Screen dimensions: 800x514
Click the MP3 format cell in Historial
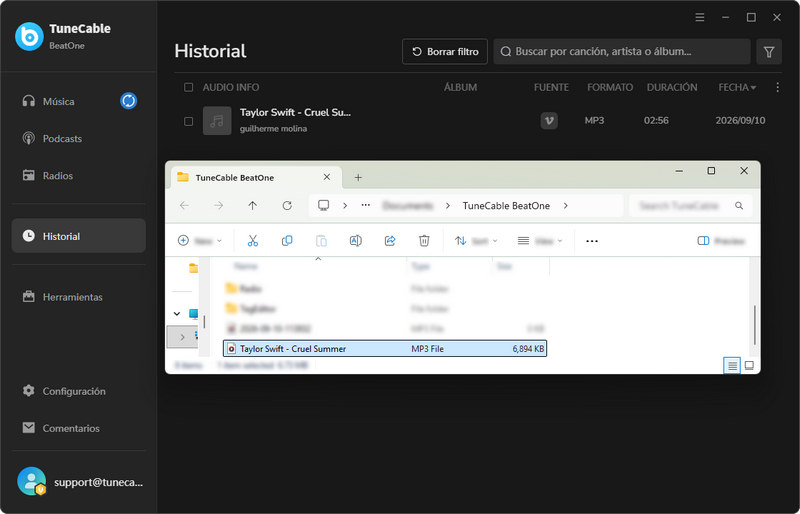pos(594,120)
